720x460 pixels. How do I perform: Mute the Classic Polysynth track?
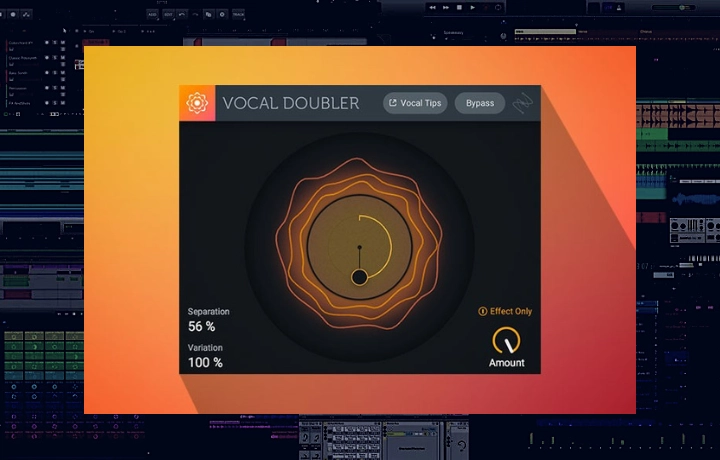point(63,57)
